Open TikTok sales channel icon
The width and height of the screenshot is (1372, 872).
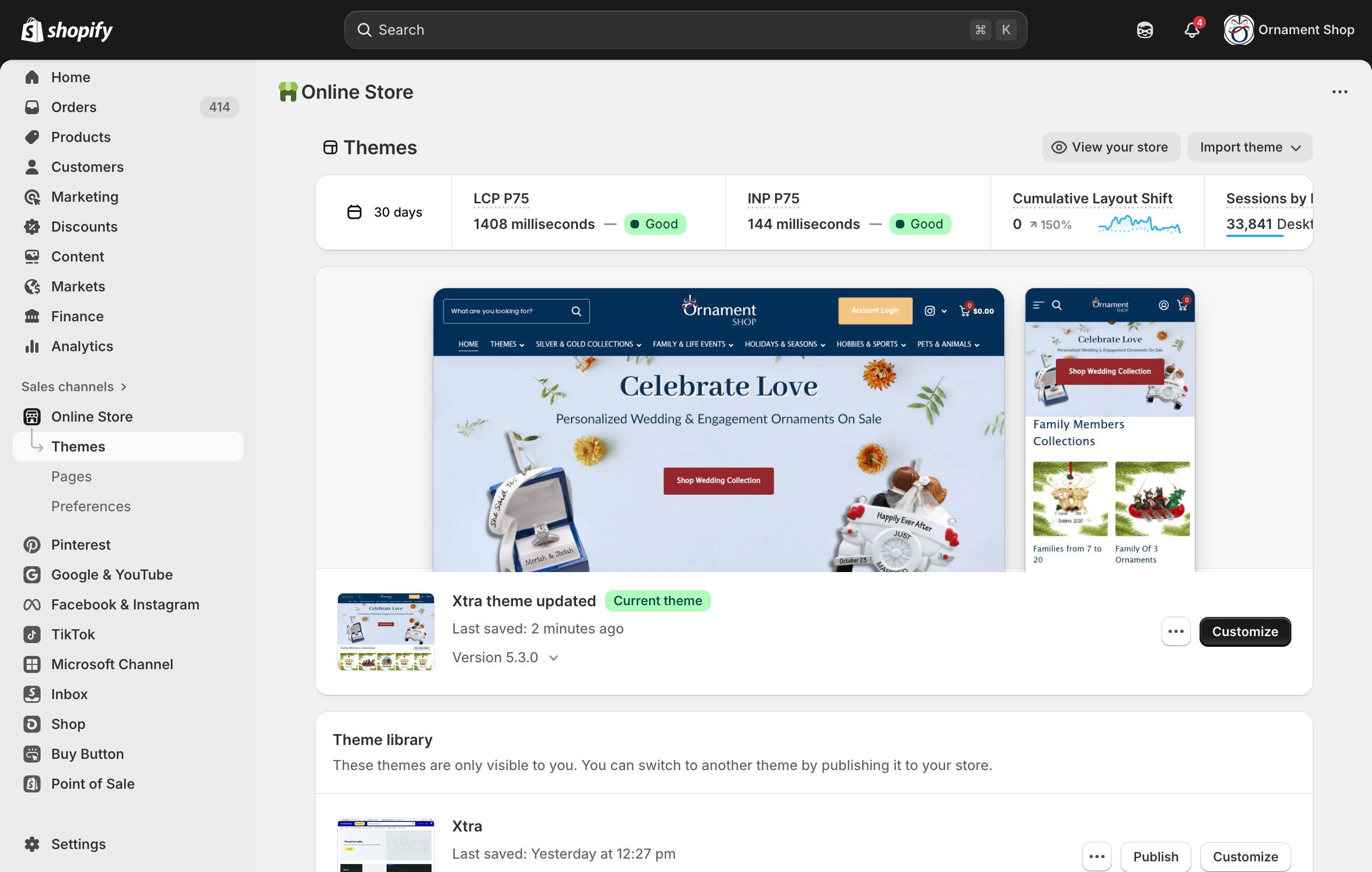(32, 634)
